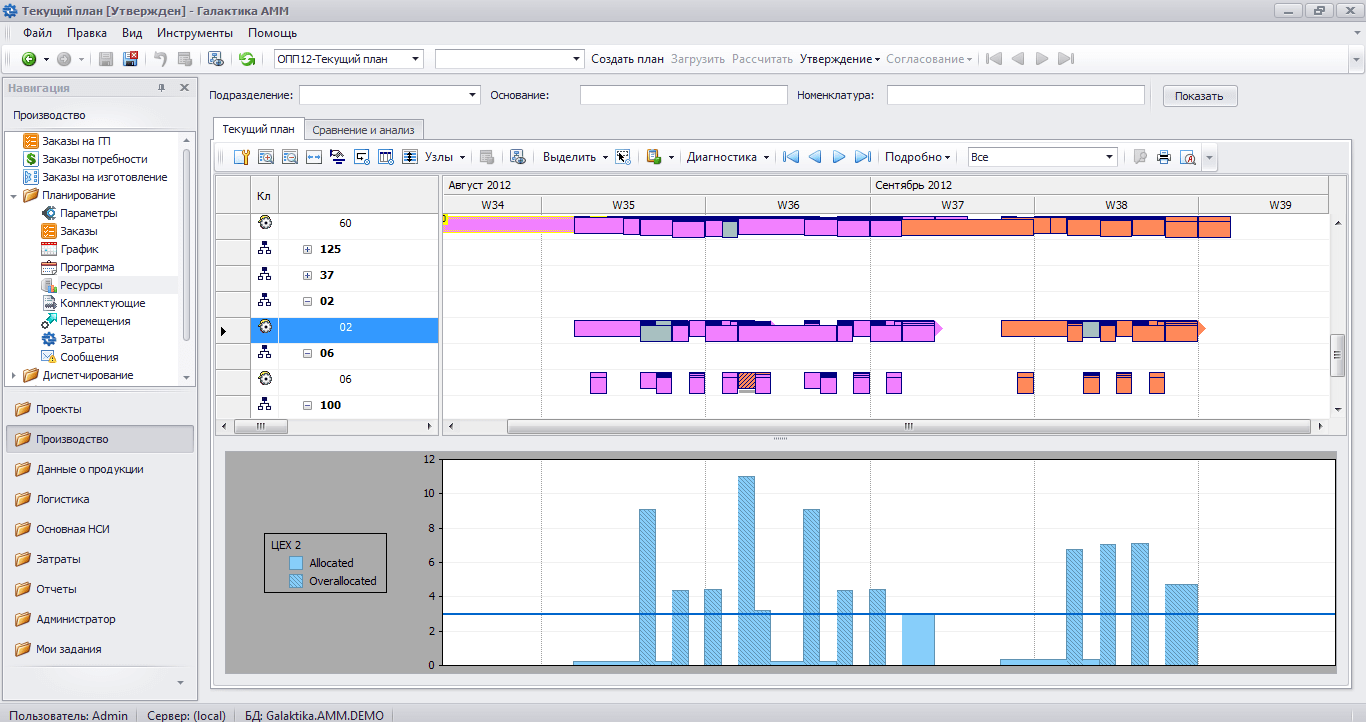Click the row height adjust icon
The height and width of the screenshot is (722, 1366).
[x=410, y=157]
